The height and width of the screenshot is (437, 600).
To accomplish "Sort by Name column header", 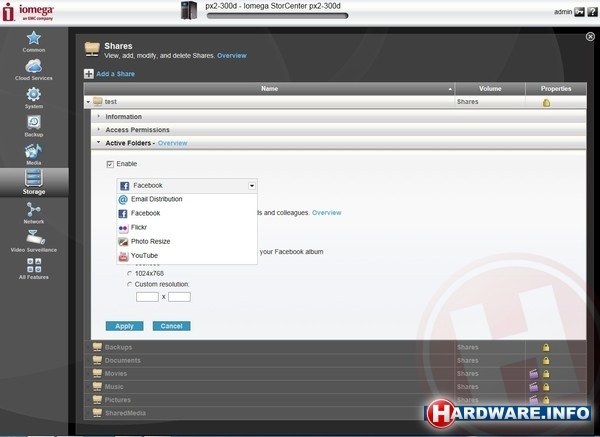I will (269, 88).
